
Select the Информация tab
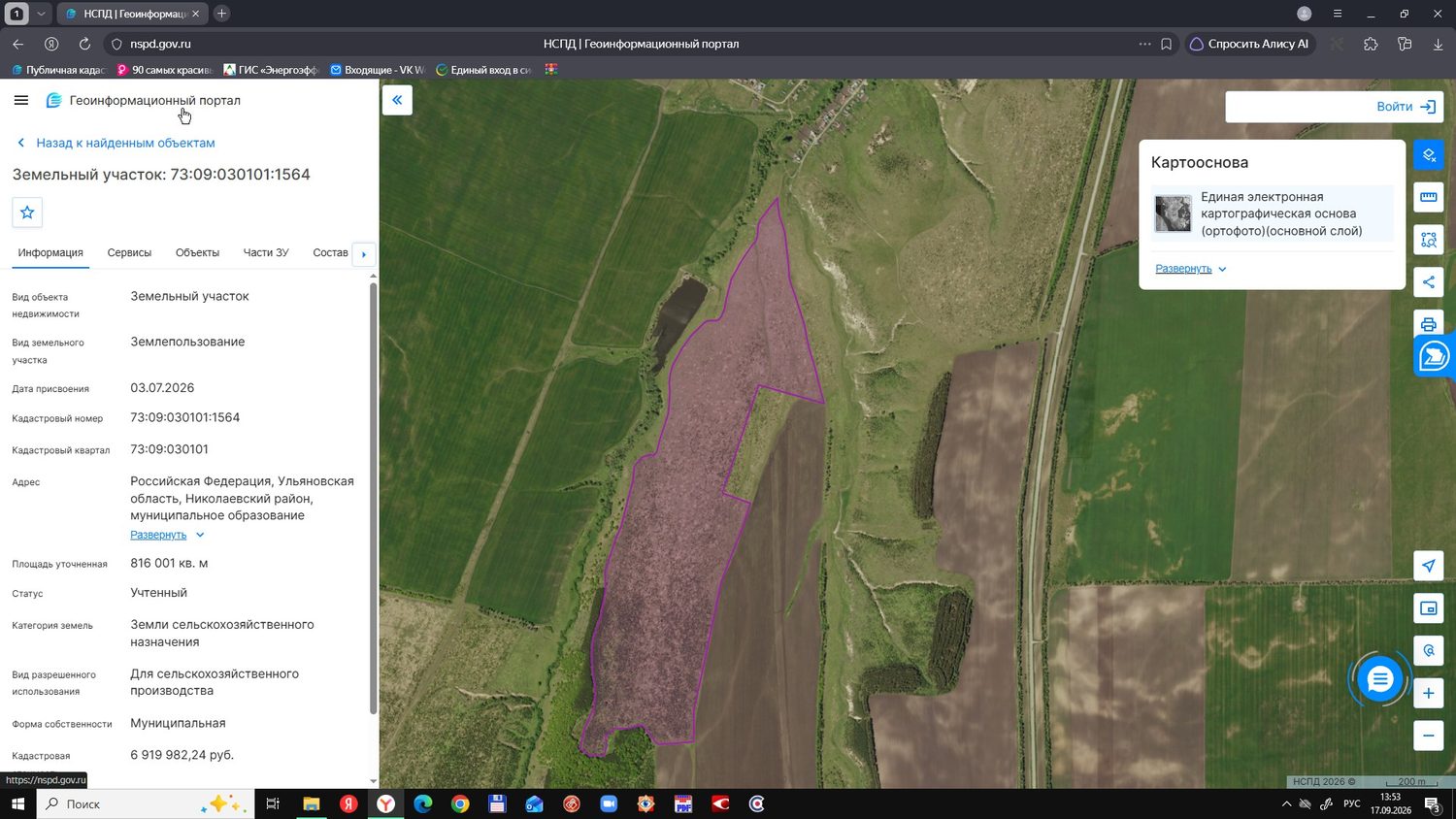(50, 252)
